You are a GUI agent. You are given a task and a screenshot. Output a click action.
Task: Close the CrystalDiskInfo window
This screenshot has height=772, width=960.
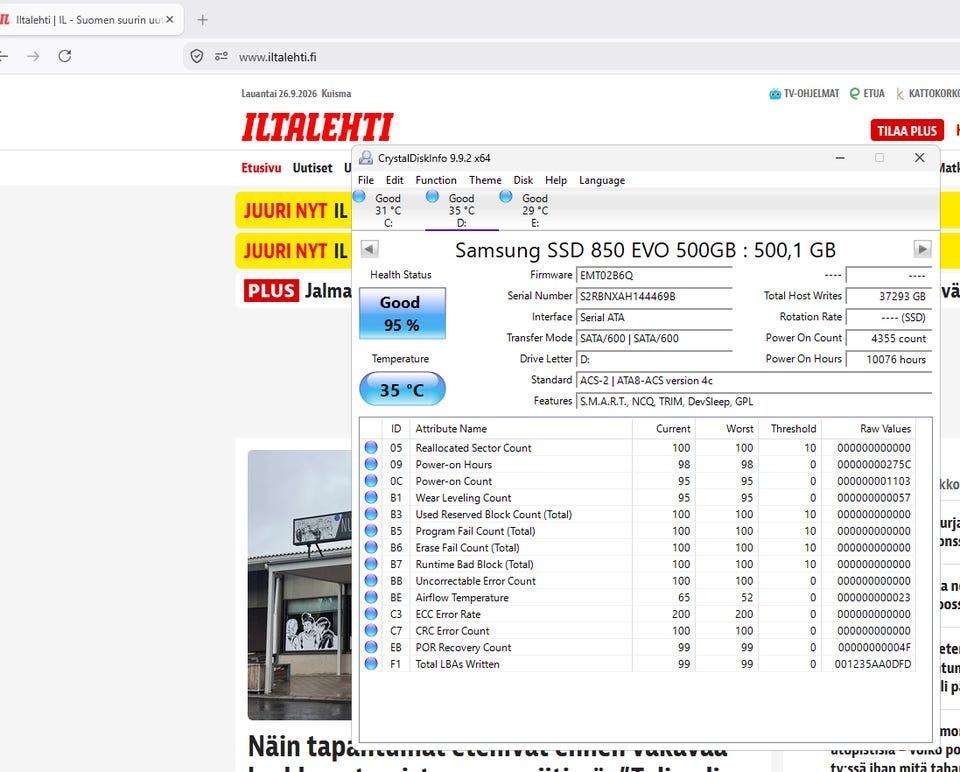(x=919, y=158)
